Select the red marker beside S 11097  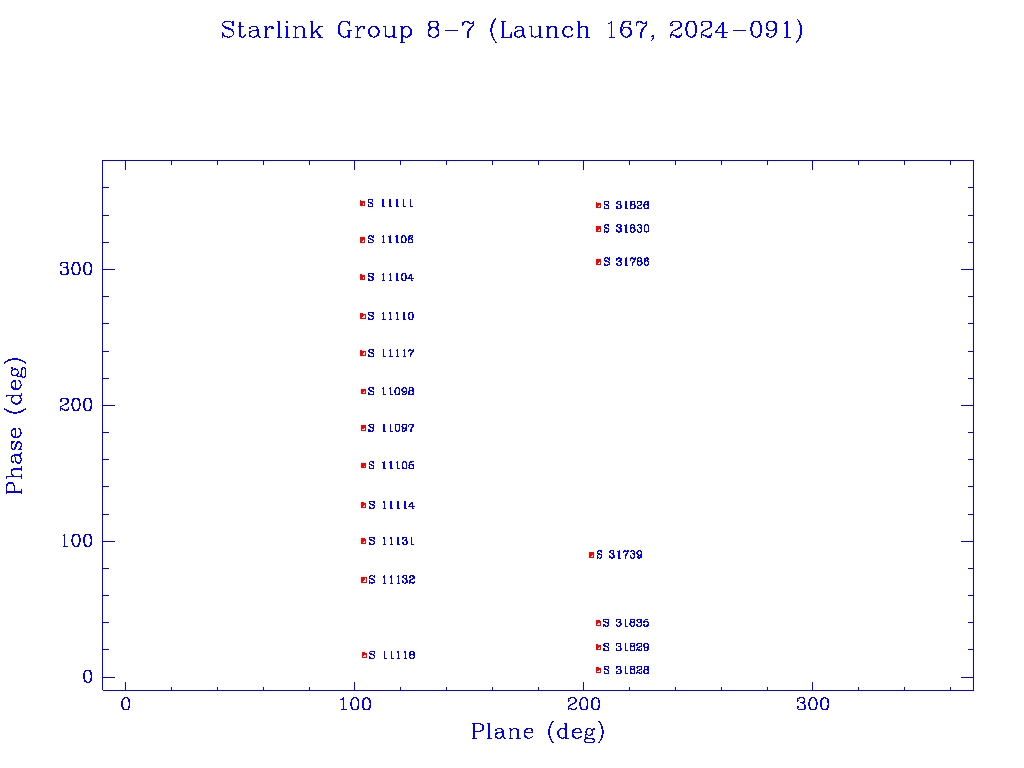(x=364, y=428)
